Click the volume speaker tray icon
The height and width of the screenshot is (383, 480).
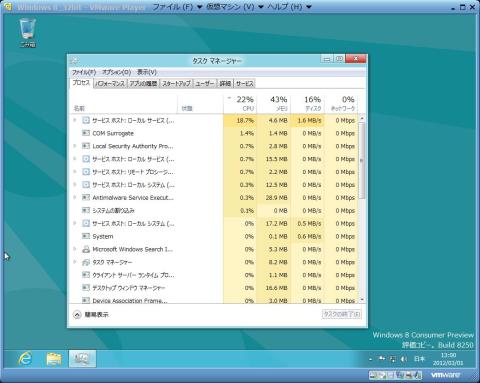pos(404,359)
